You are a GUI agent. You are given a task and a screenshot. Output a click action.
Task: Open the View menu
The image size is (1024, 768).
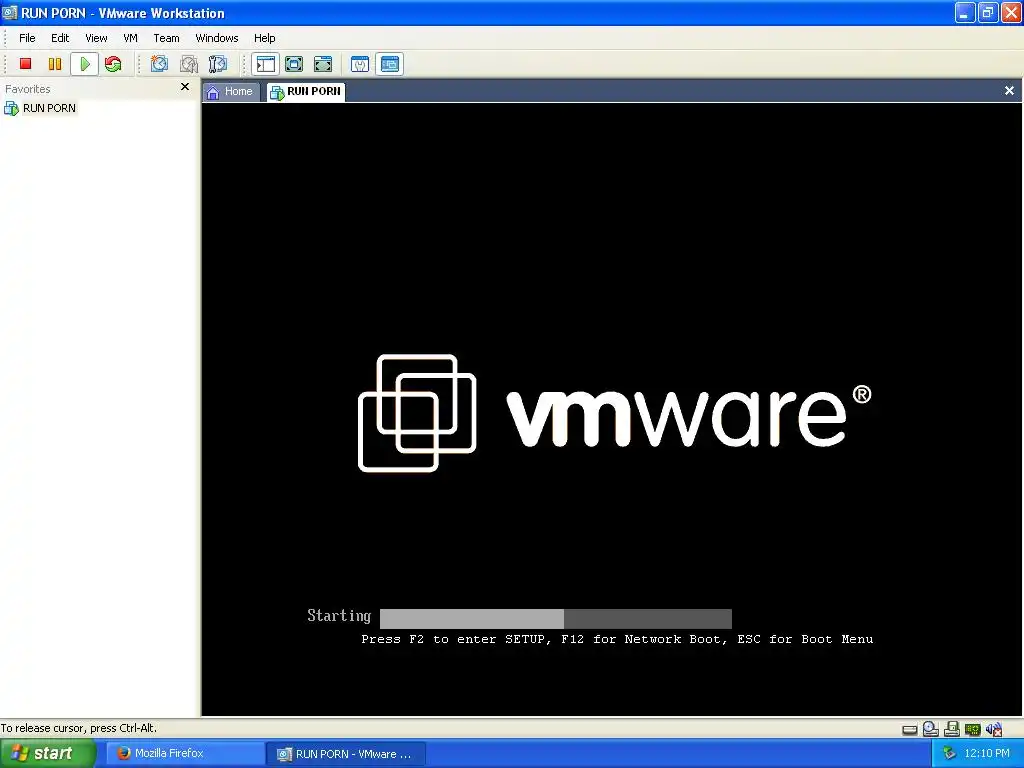coord(96,38)
